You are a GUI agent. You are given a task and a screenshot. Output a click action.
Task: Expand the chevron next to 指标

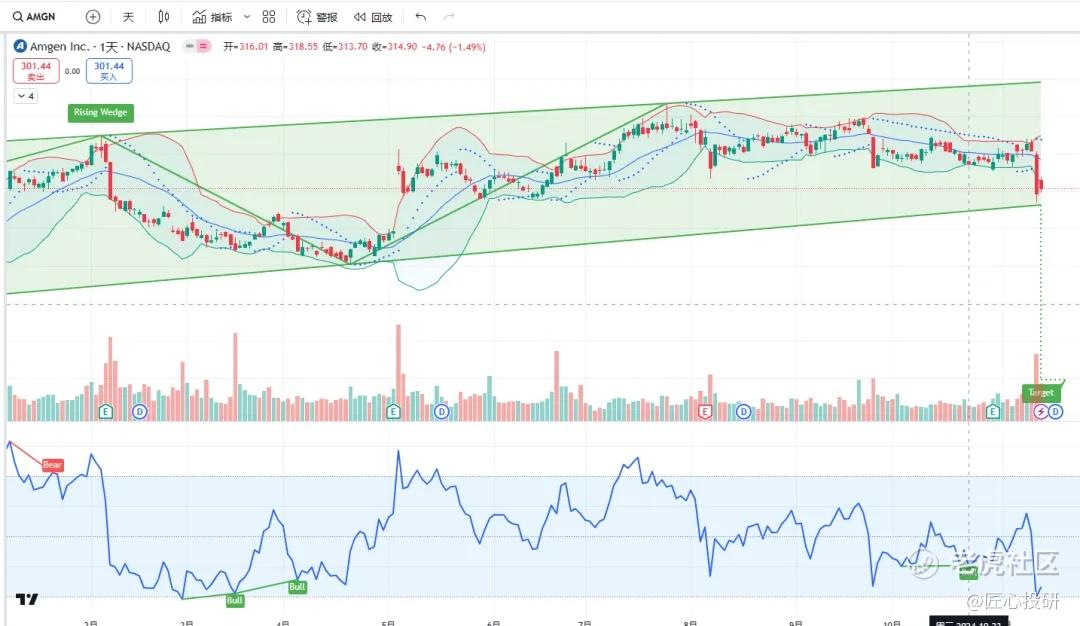[247, 17]
